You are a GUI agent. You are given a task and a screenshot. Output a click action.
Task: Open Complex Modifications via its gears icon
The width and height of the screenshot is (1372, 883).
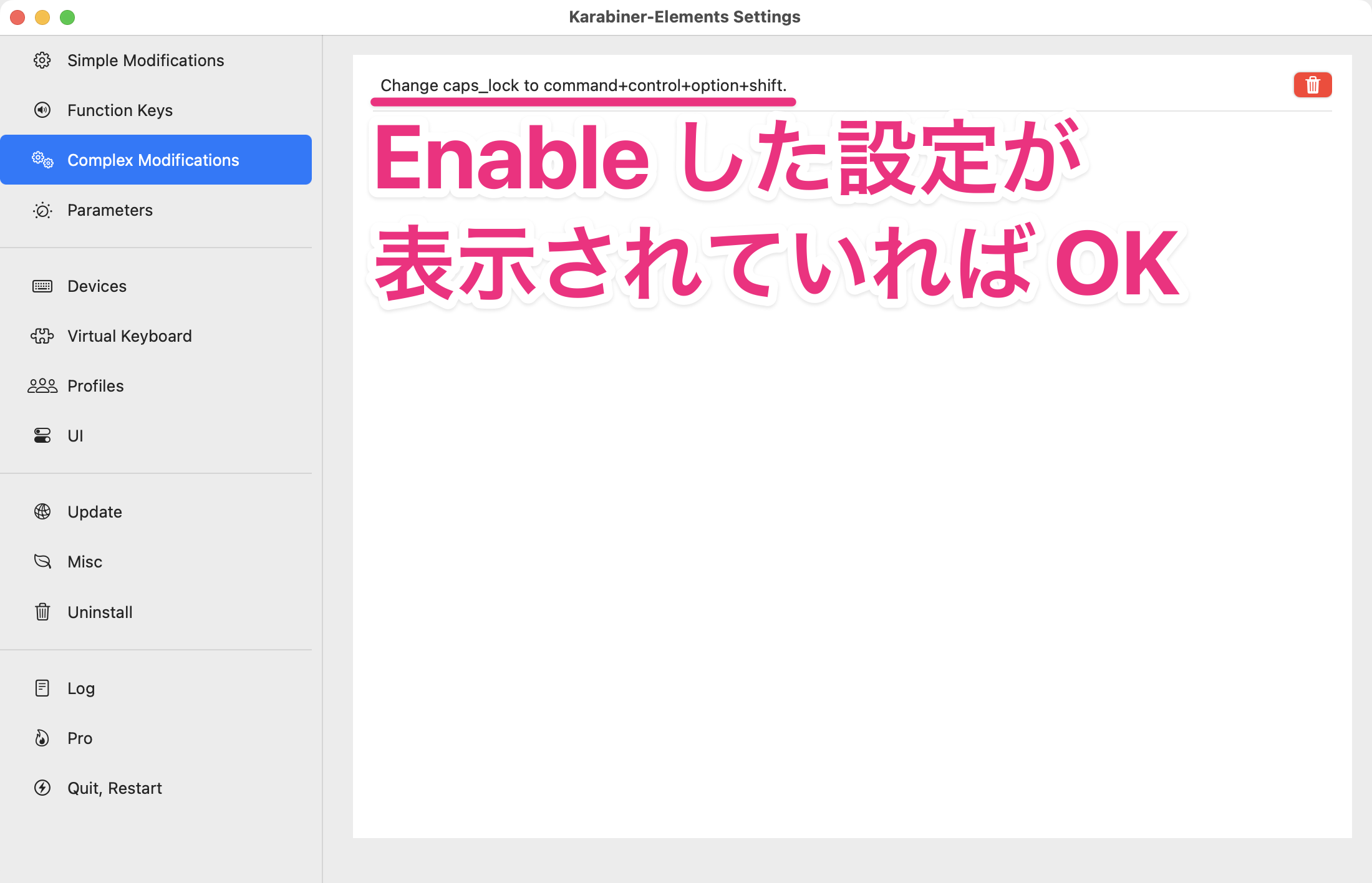pyautogui.click(x=42, y=160)
